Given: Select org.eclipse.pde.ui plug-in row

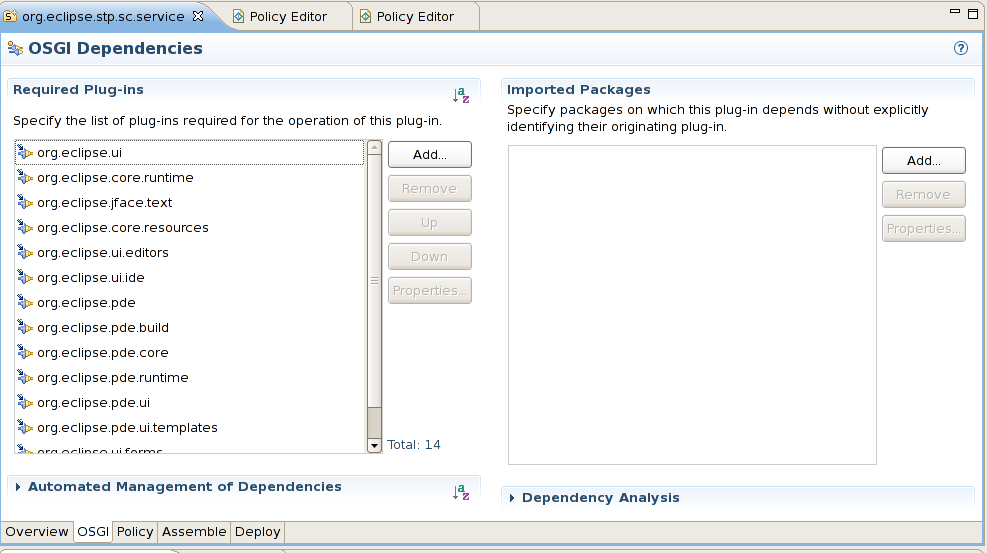Looking at the screenshot, I should click(x=189, y=403).
